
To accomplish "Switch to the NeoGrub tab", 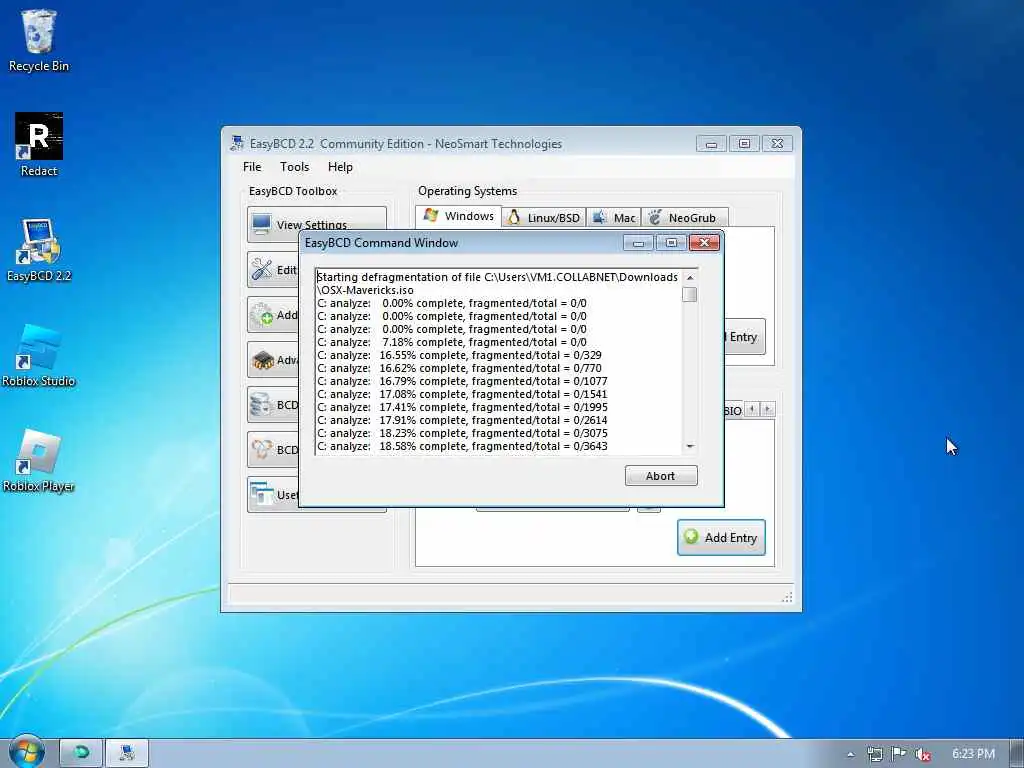I will [x=685, y=217].
